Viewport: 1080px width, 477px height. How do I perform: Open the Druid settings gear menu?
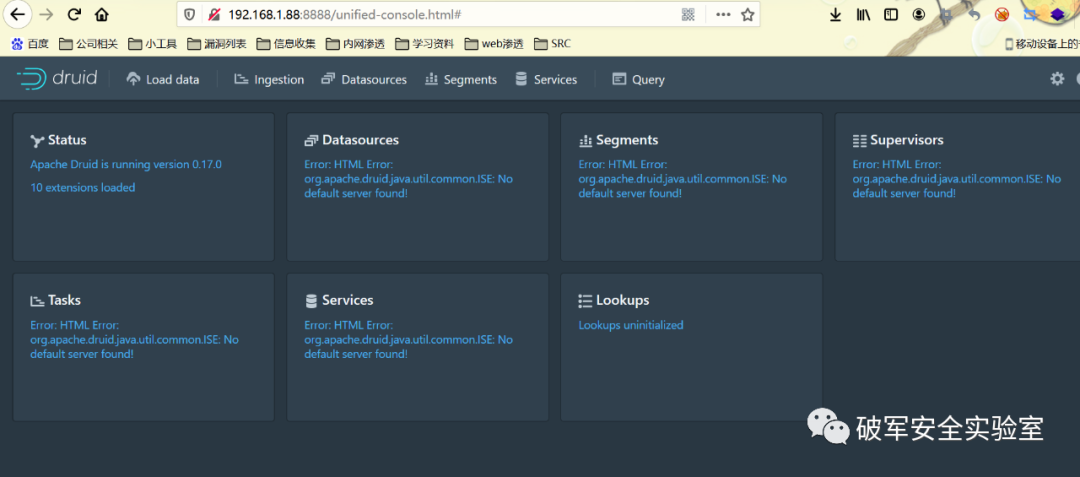(x=1057, y=79)
